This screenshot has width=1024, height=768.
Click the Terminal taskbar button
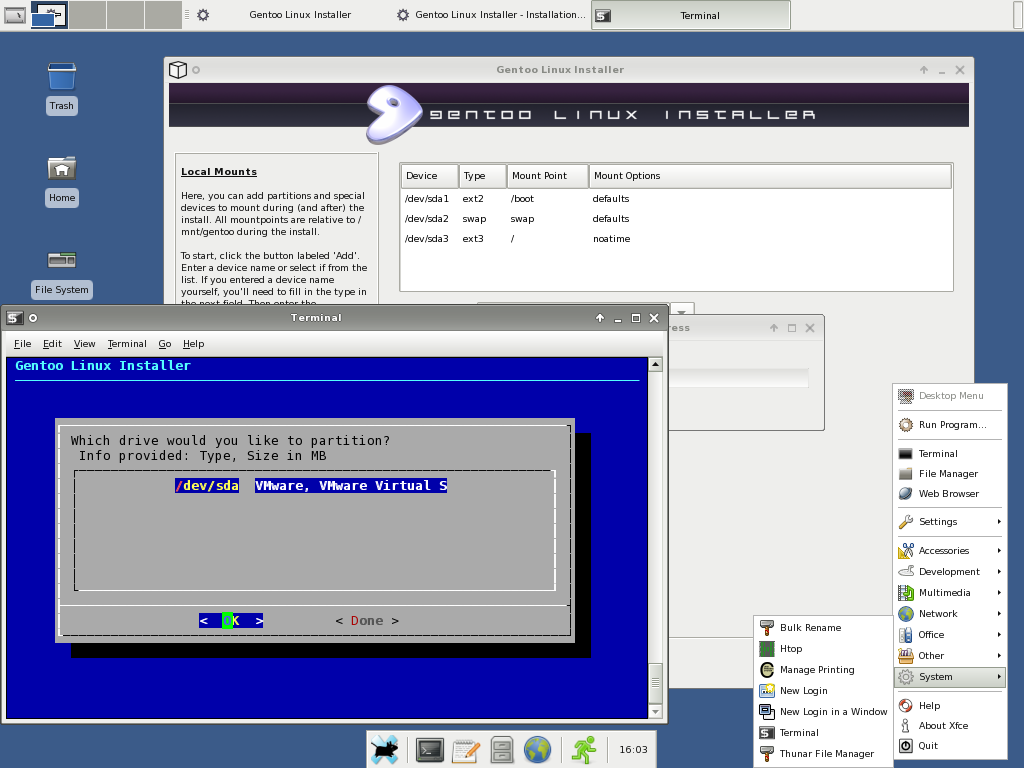691,15
